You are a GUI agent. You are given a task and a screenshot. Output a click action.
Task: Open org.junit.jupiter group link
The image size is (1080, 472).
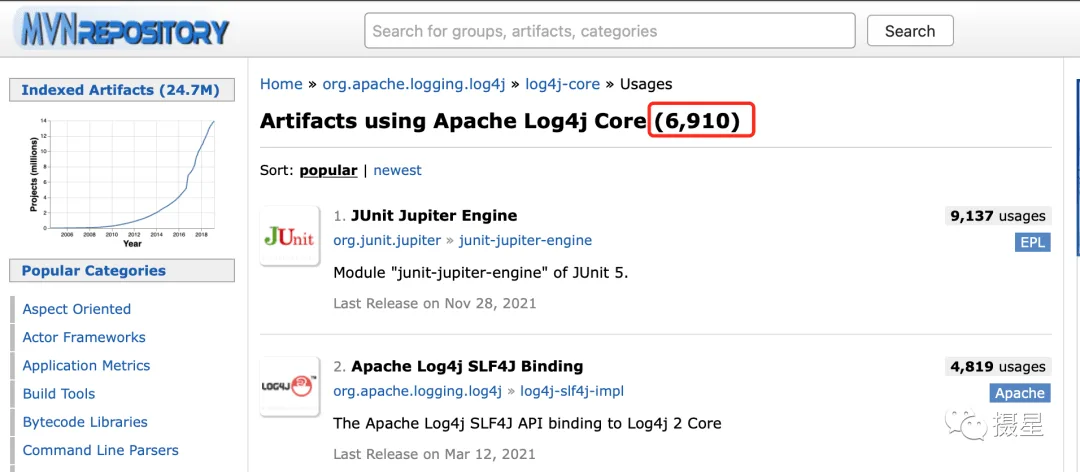click(x=387, y=240)
